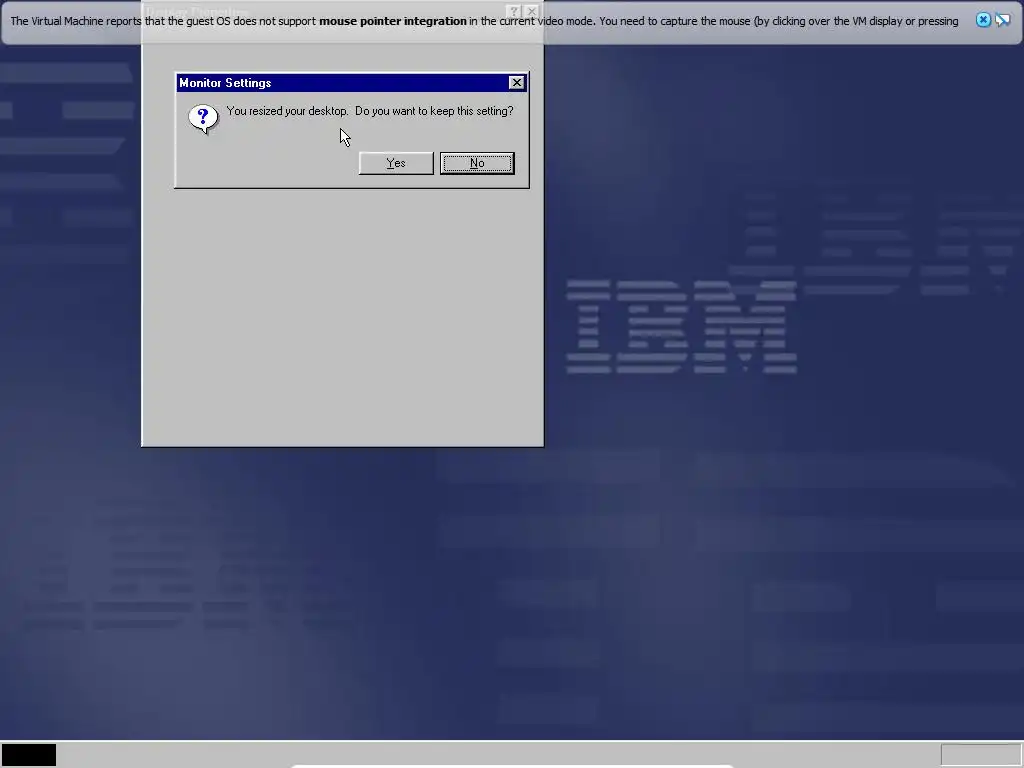
Task: Click the 'You resized your desktop' message text
Action: click(370, 111)
